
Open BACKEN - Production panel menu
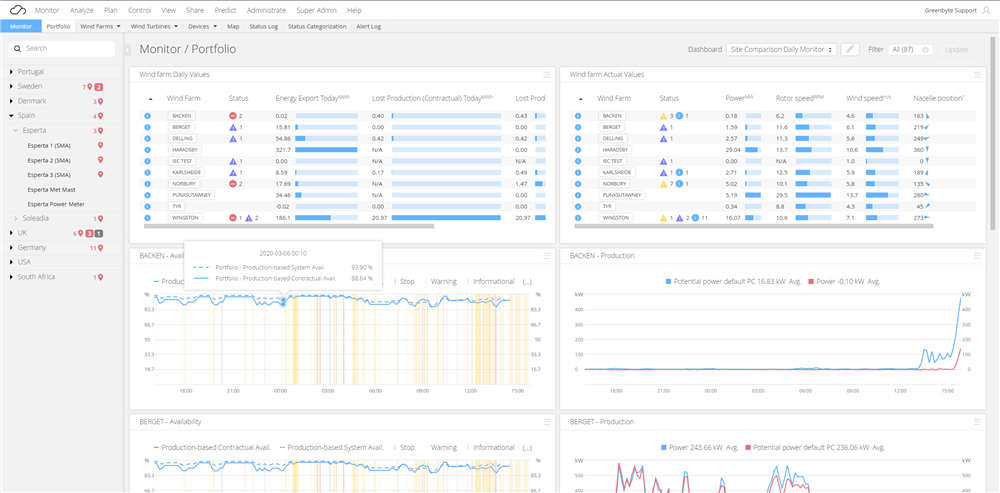[977, 256]
